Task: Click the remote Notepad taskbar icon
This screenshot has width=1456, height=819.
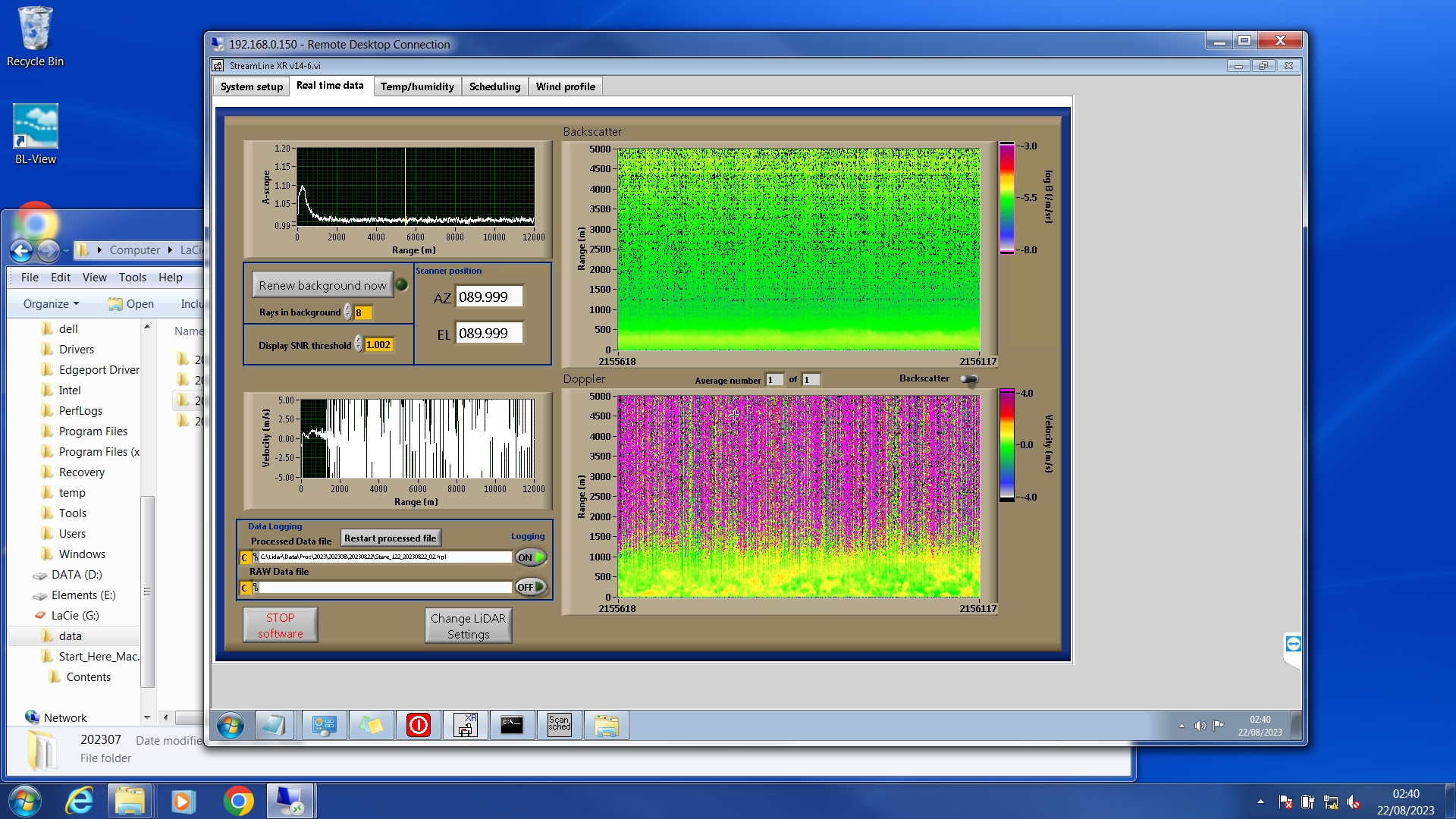Action: (x=273, y=725)
